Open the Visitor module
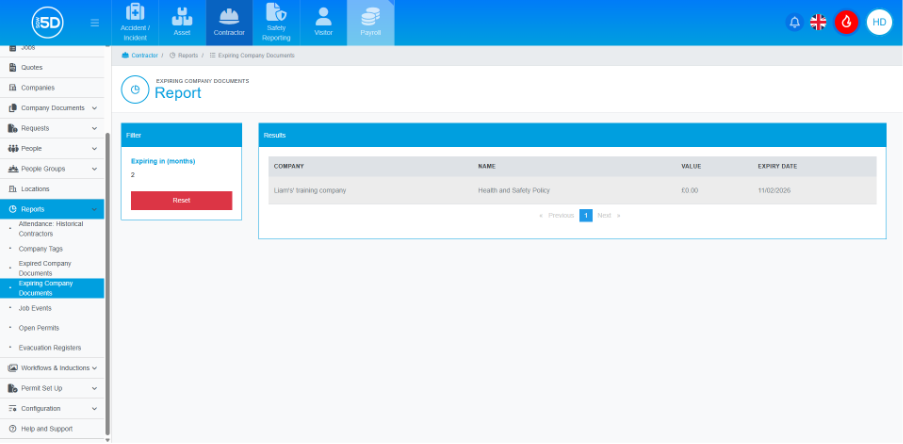This screenshot has width=903, height=444. 323,22
